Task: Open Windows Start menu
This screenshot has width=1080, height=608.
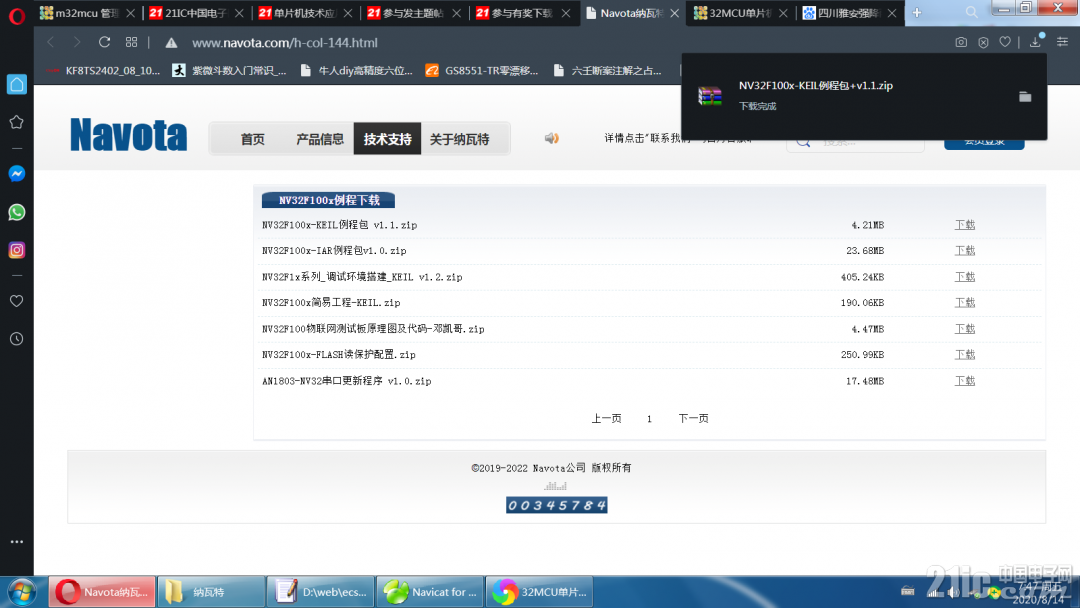Action: [21, 592]
